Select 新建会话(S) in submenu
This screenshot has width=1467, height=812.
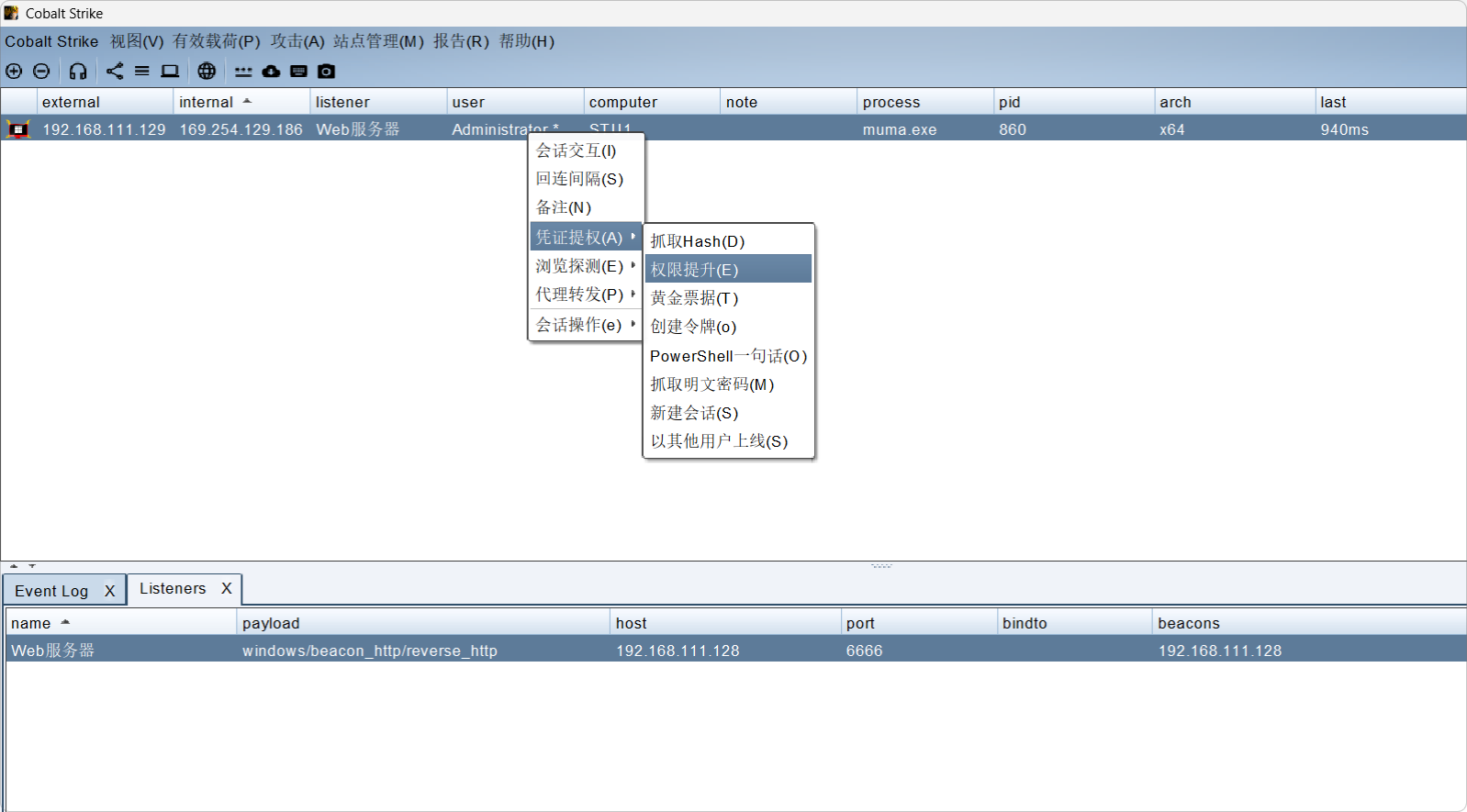click(728, 413)
